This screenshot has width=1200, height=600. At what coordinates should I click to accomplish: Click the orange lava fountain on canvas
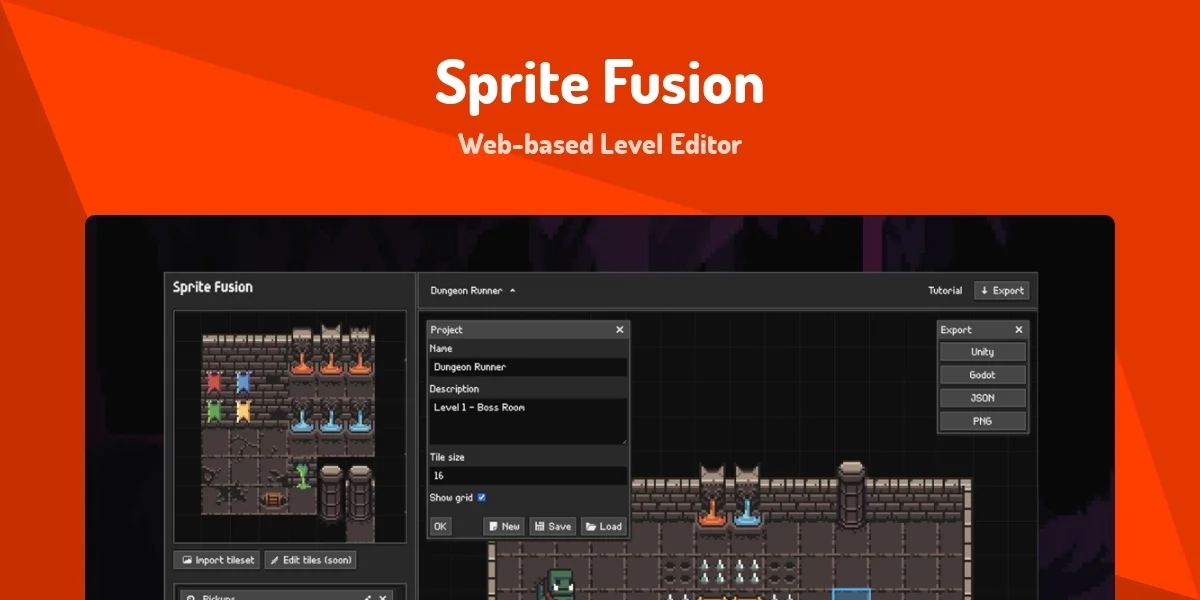click(x=711, y=510)
